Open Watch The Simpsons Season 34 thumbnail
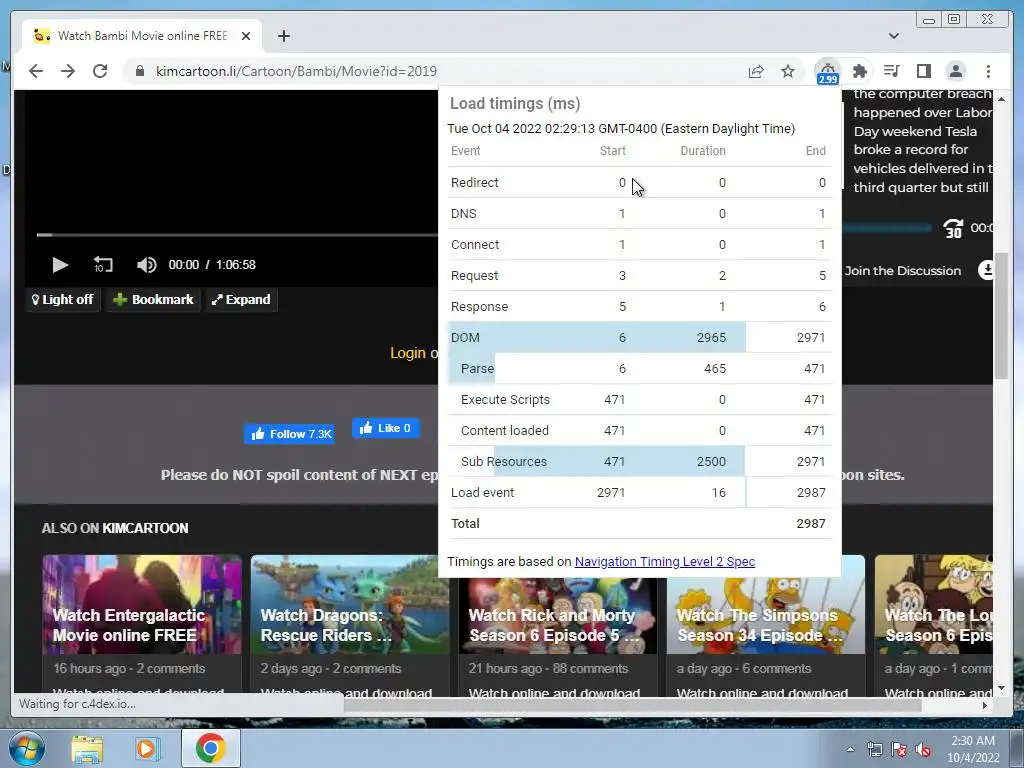The height and width of the screenshot is (768, 1024). tap(765, 615)
